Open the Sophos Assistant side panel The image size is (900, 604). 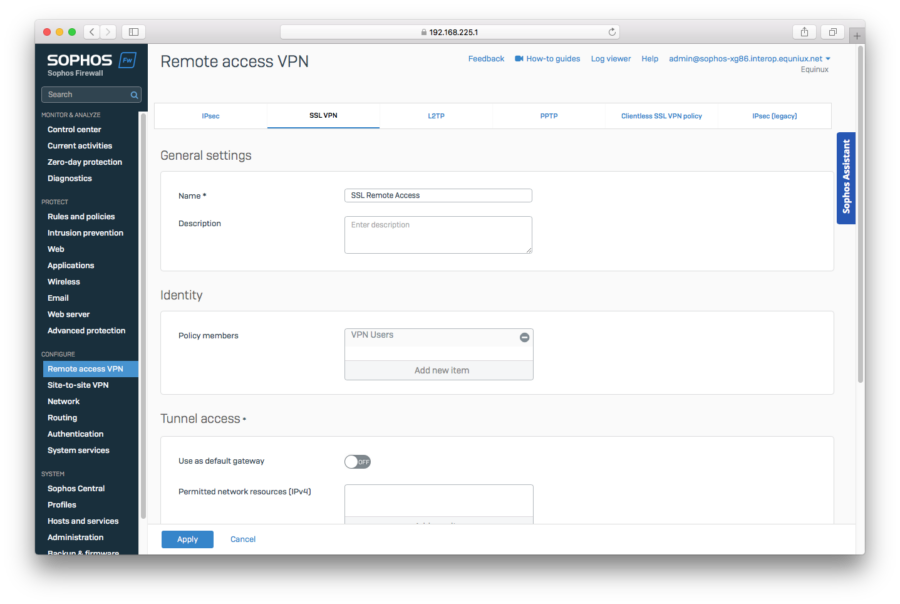[846, 178]
